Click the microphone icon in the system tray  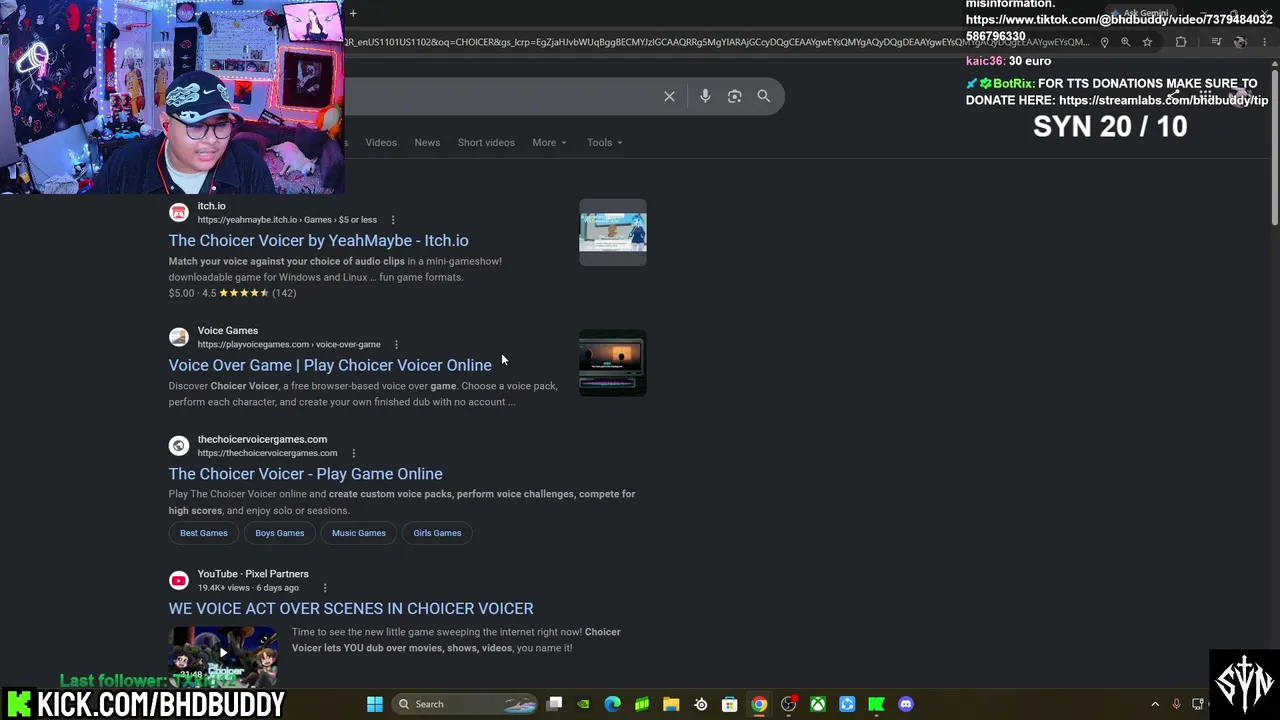(x=1176, y=704)
